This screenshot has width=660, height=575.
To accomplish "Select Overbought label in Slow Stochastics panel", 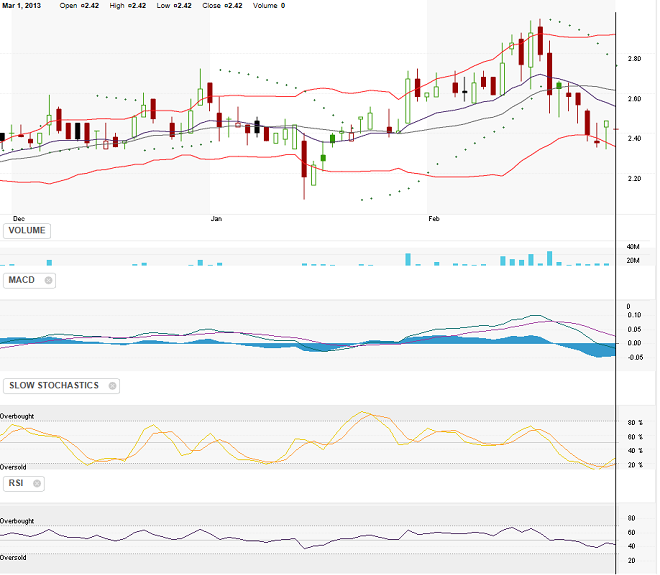I will click(17, 415).
